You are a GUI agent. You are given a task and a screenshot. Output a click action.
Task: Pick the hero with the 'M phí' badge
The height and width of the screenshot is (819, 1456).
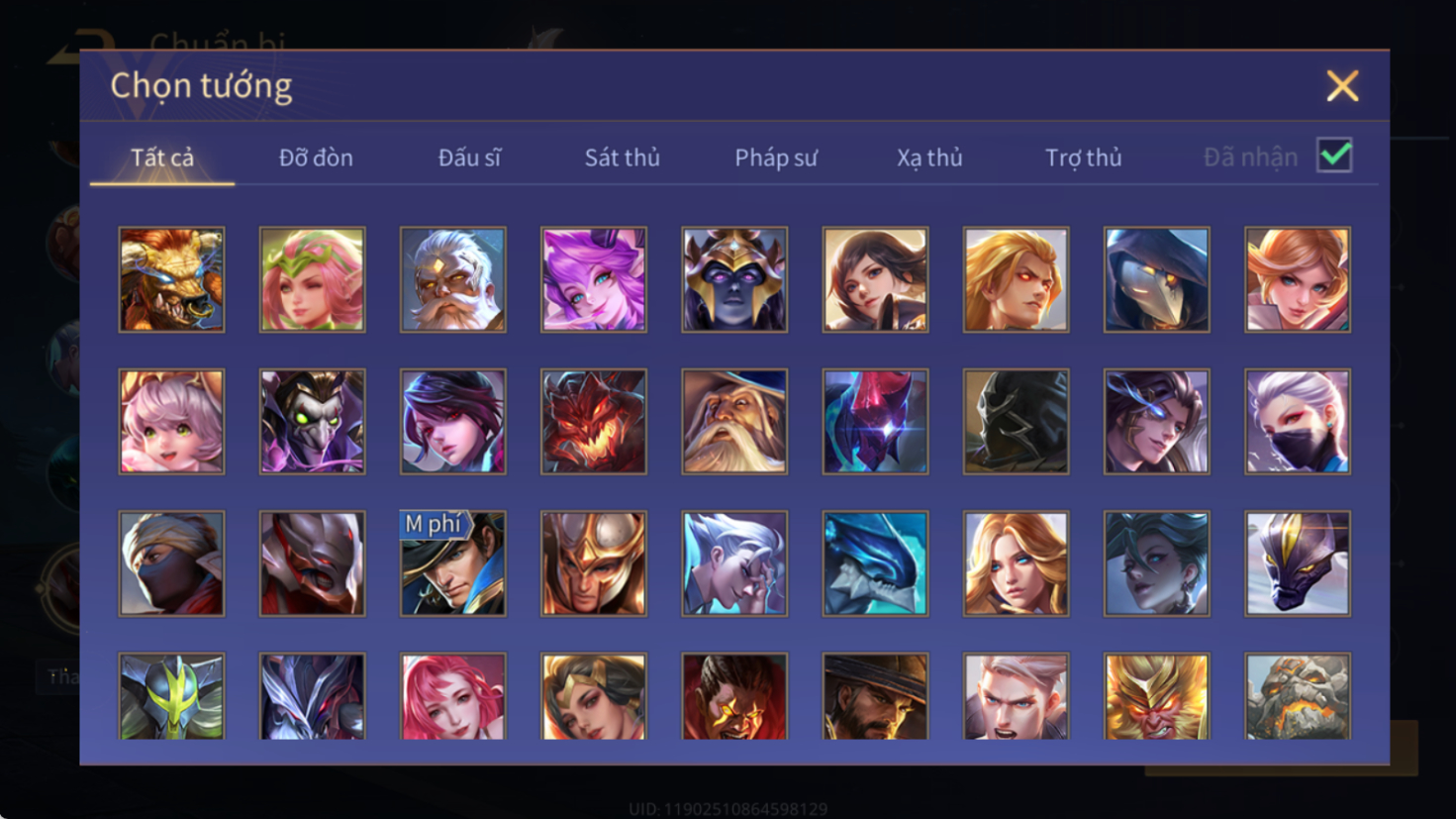452,563
